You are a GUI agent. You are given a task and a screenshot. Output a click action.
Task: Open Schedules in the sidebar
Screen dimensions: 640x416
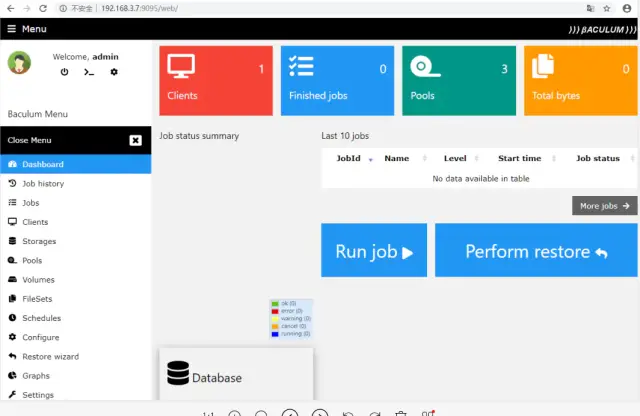pyautogui.click(x=76, y=318)
